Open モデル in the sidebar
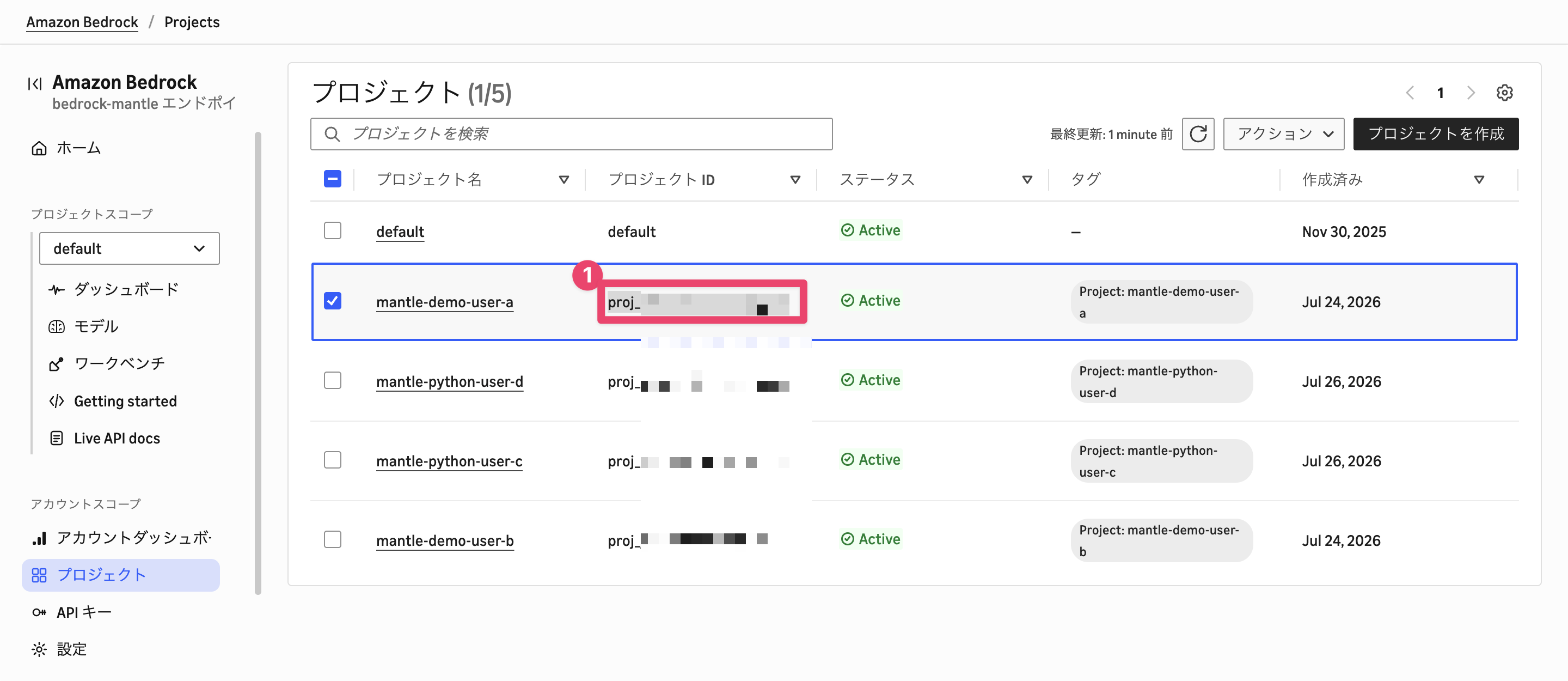Image resolution: width=1568 pixels, height=681 pixels. coord(96,326)
